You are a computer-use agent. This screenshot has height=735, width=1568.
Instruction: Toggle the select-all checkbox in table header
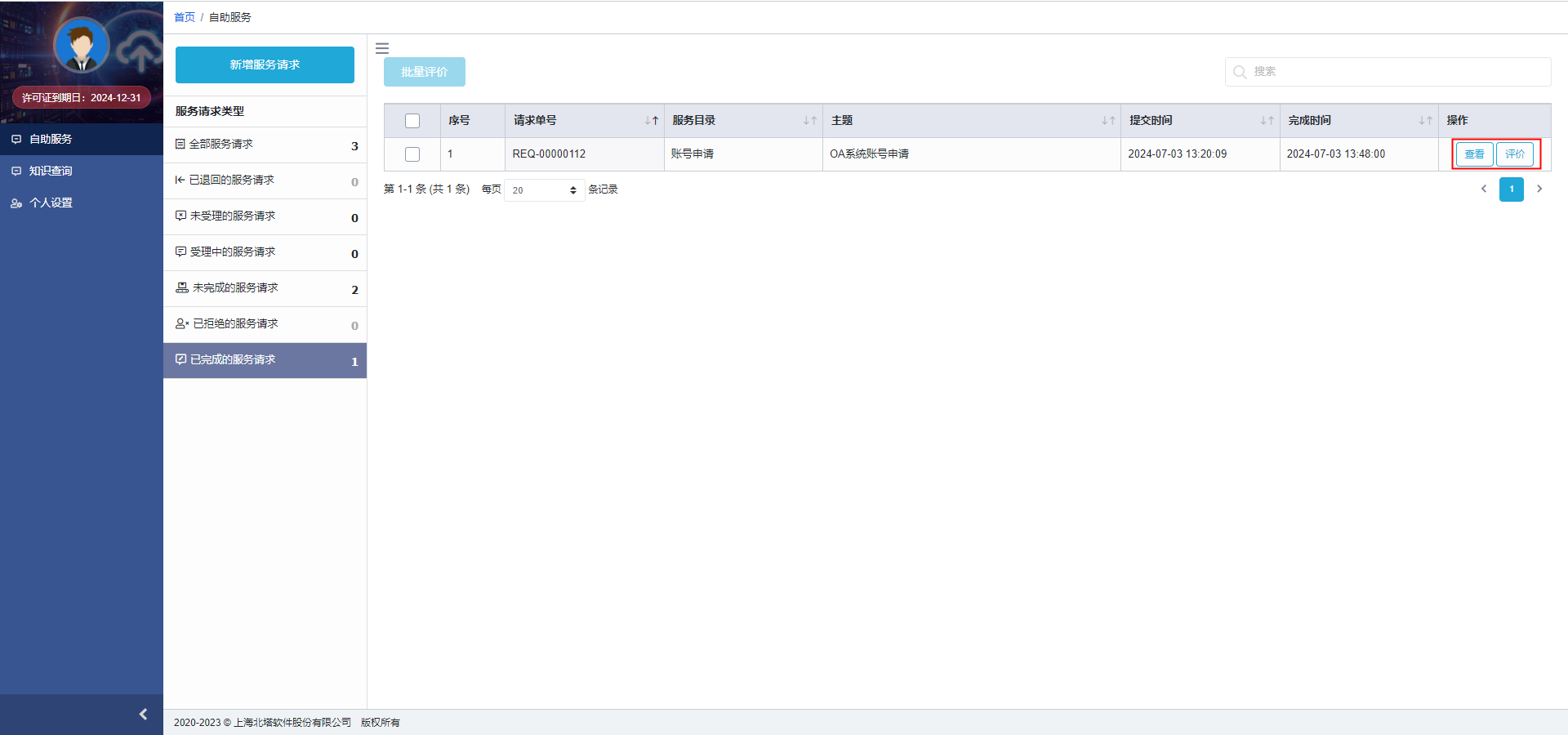tap(412, 121)
